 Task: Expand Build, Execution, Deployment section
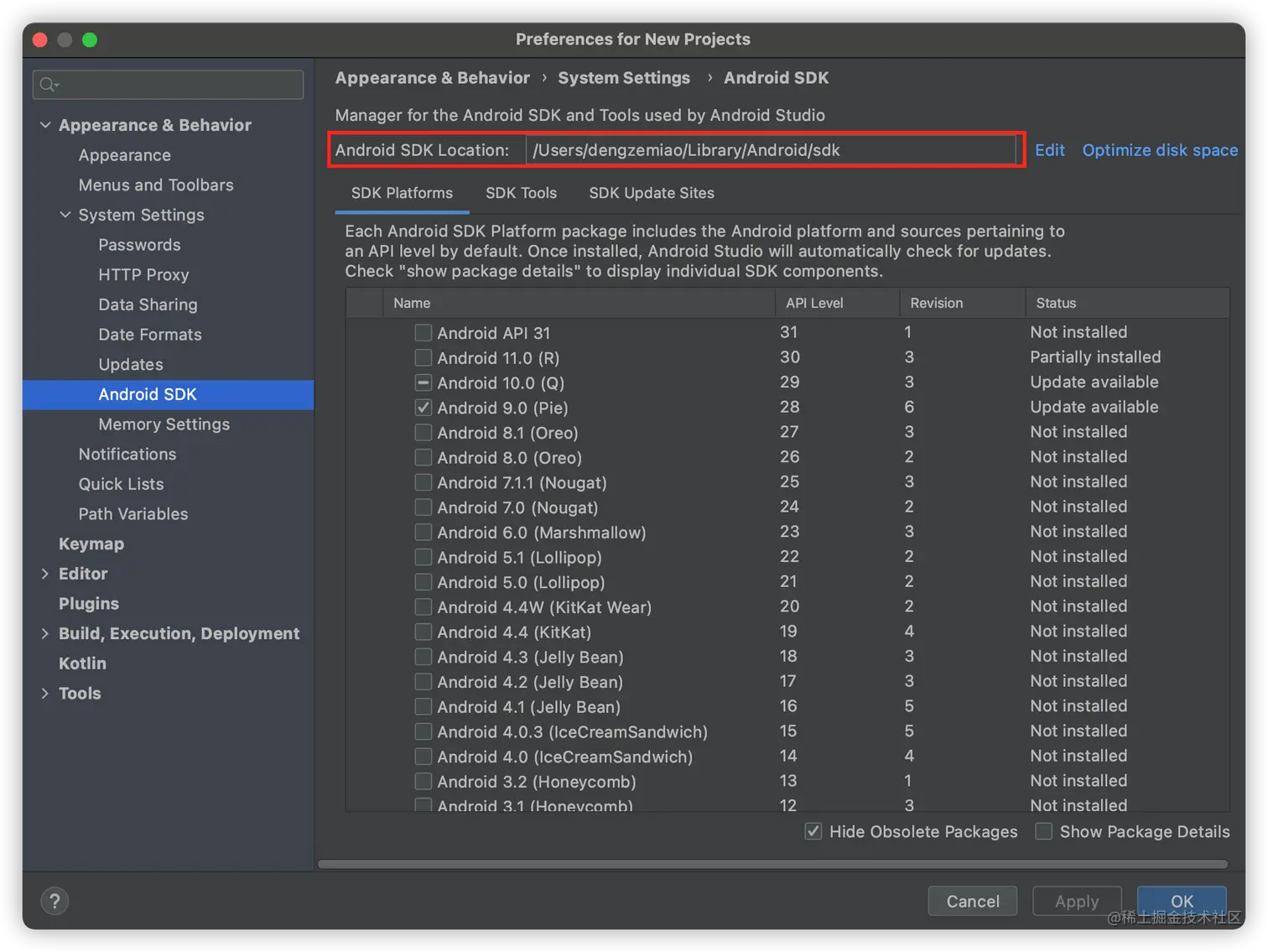point(45,633)
